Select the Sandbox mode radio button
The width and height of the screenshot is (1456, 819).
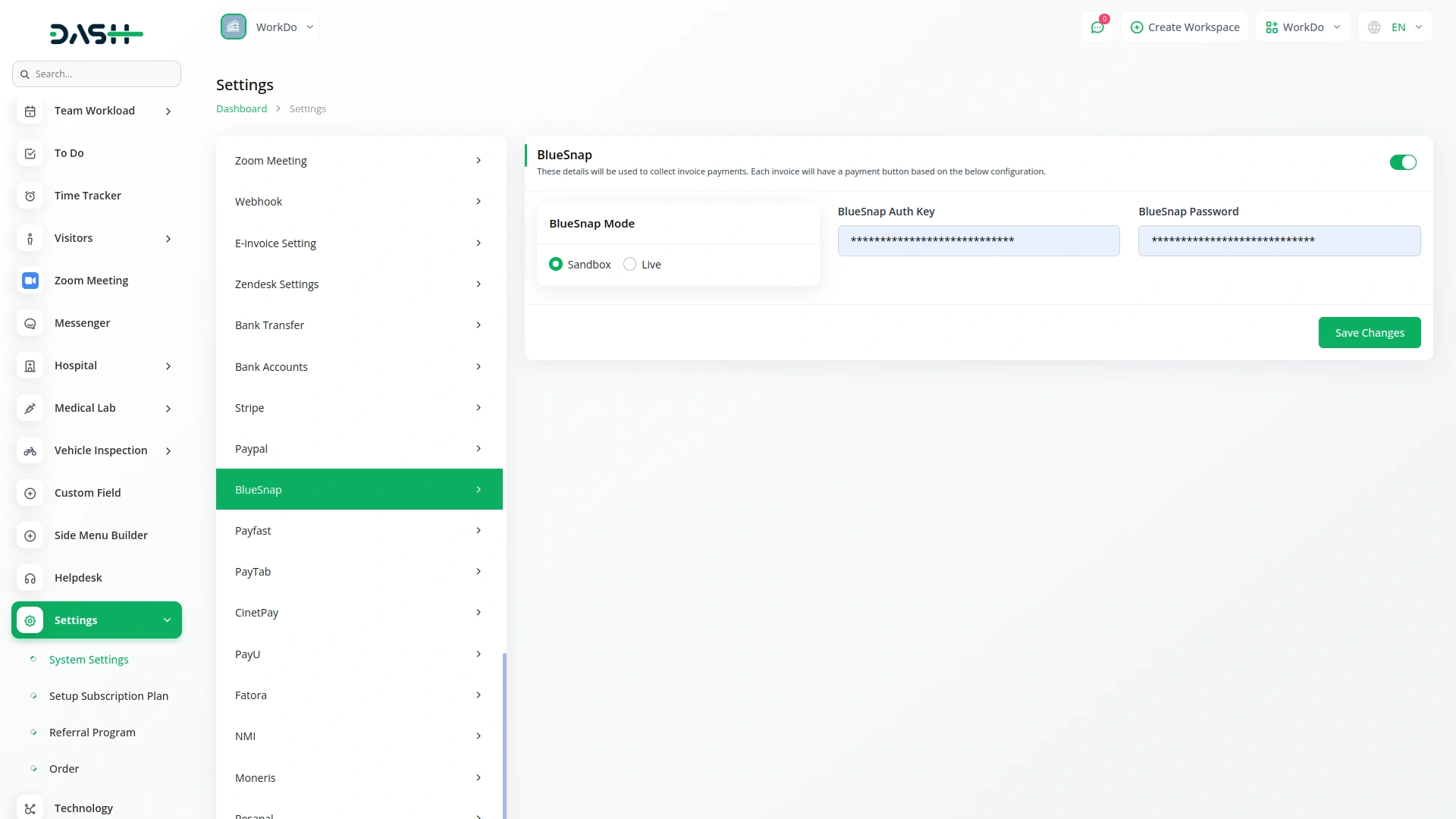556,264
